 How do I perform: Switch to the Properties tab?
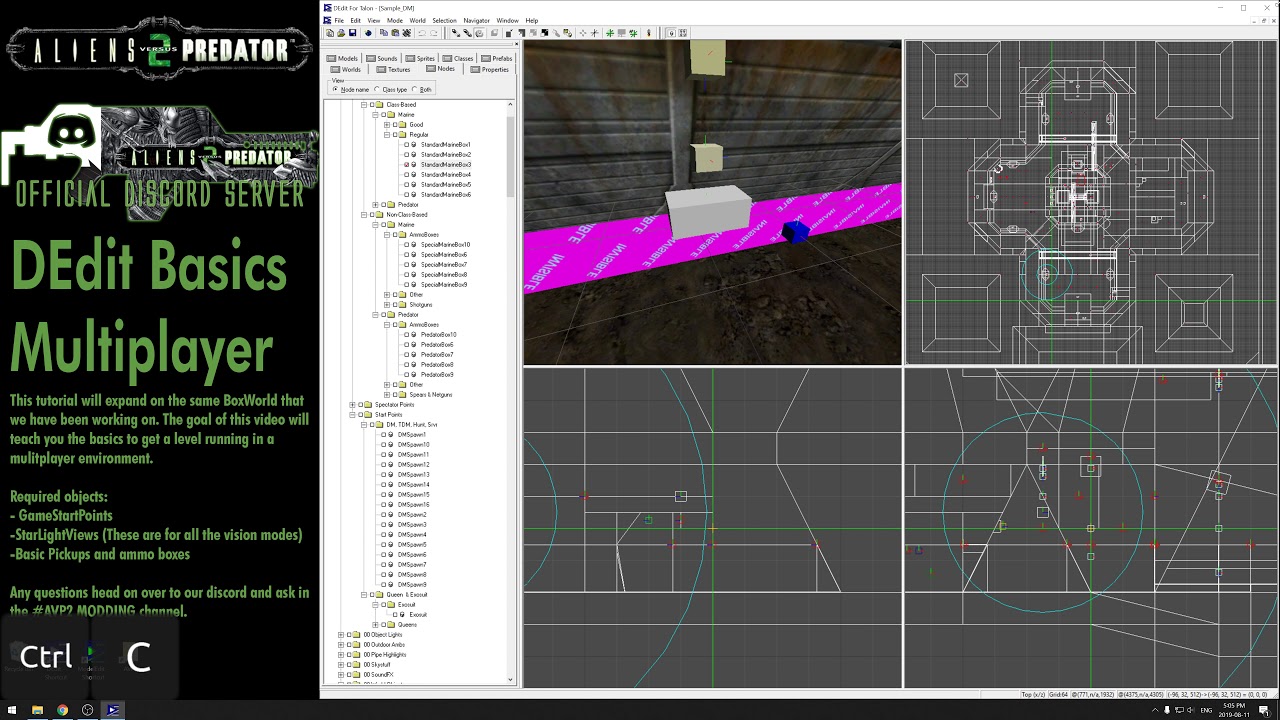click(490, 70)
